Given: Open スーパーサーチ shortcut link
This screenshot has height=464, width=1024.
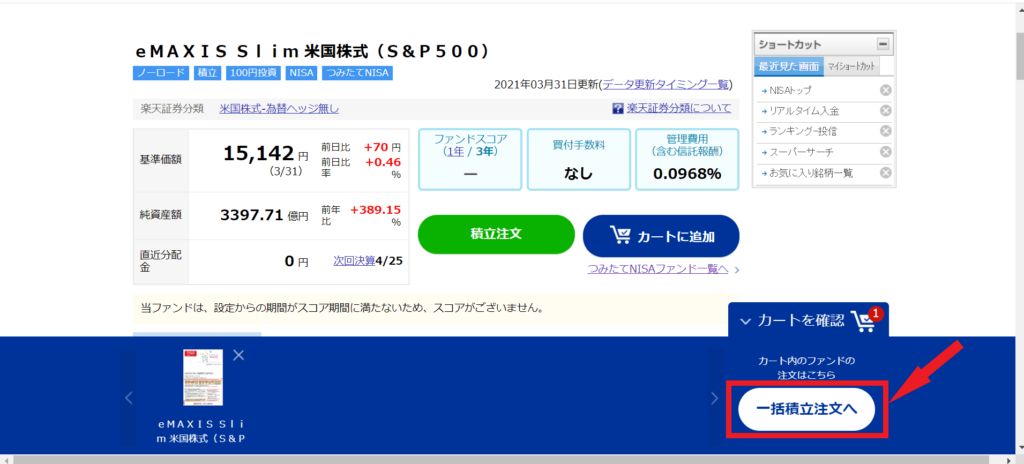Looking at the screenshot, I should click(x=801, y=152).
